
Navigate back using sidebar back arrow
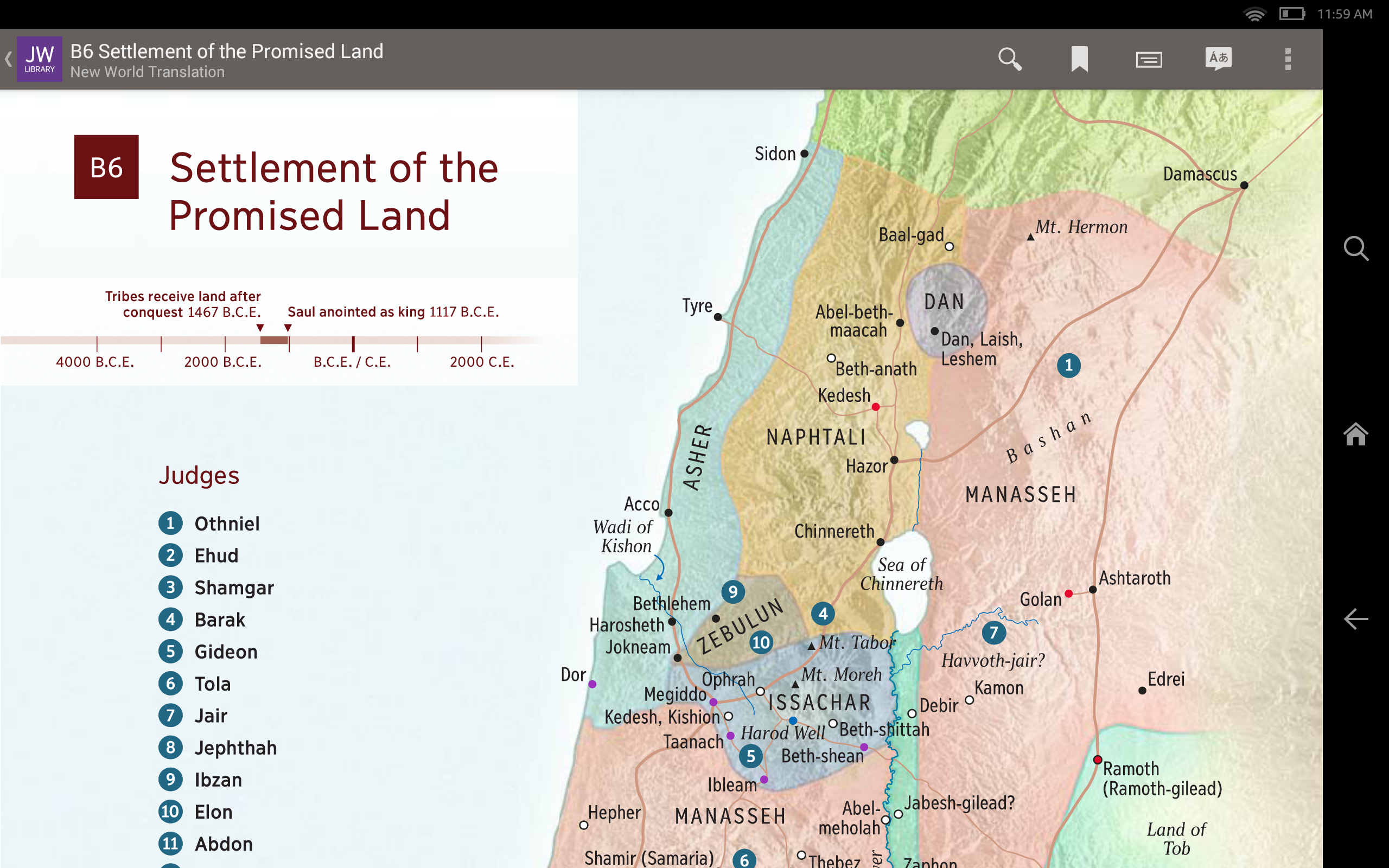coord(1355,620)
